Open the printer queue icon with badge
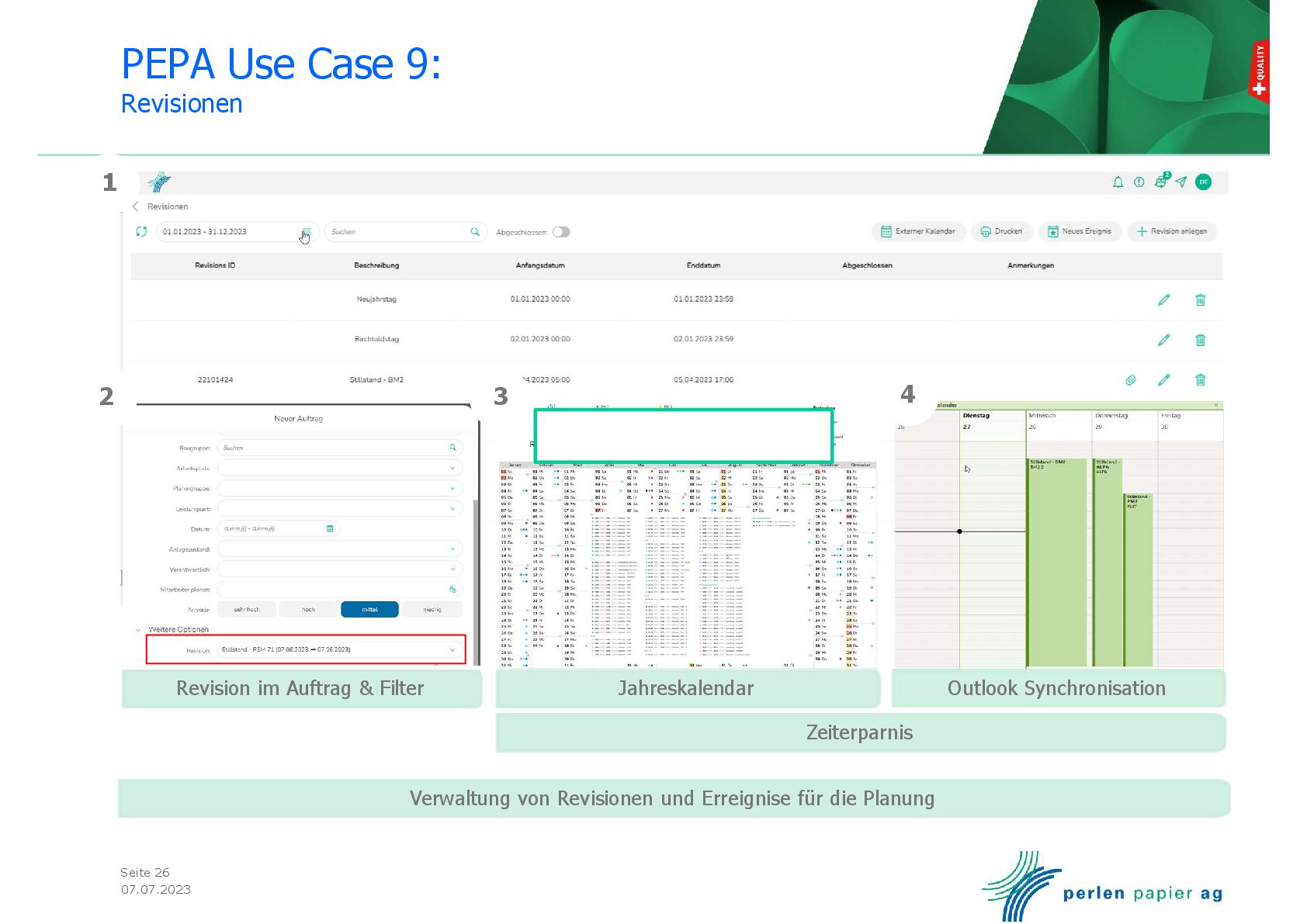Viewport: 1307px width, 924px height. click(1161, 181)
